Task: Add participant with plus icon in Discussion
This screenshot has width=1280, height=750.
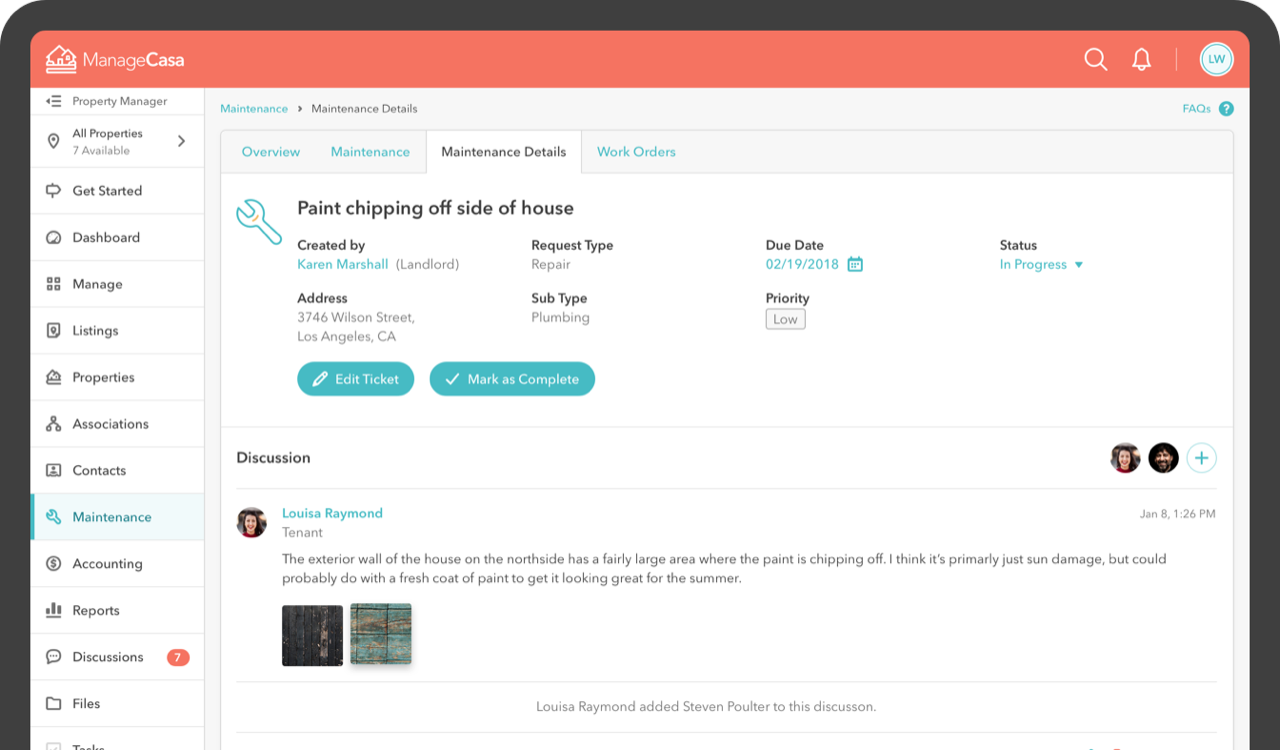Action: (x=1201, y=458)
